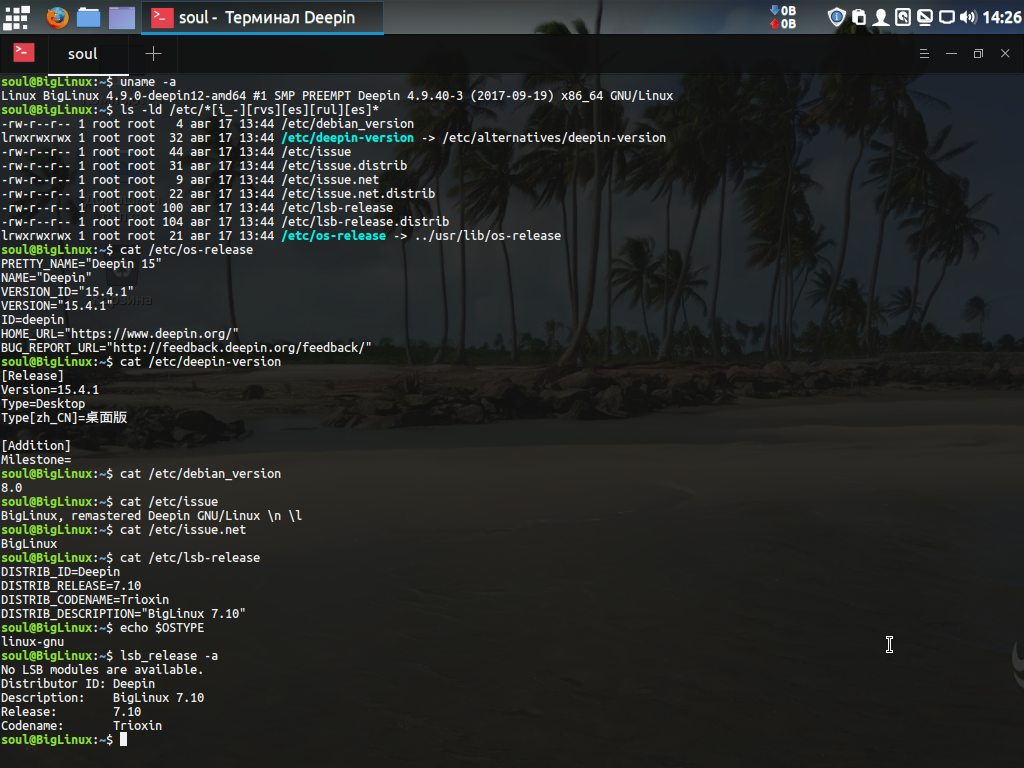Click the '8.0' debian version output
This screenshot has width=1024, height=768.
(x=12, y=488)
